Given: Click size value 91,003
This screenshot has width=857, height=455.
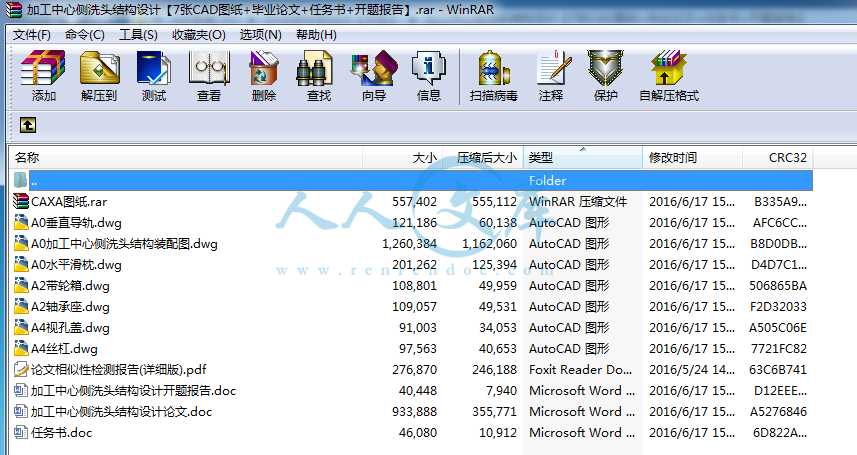Looking at the screenshot, I should click(x=418, y=328).
